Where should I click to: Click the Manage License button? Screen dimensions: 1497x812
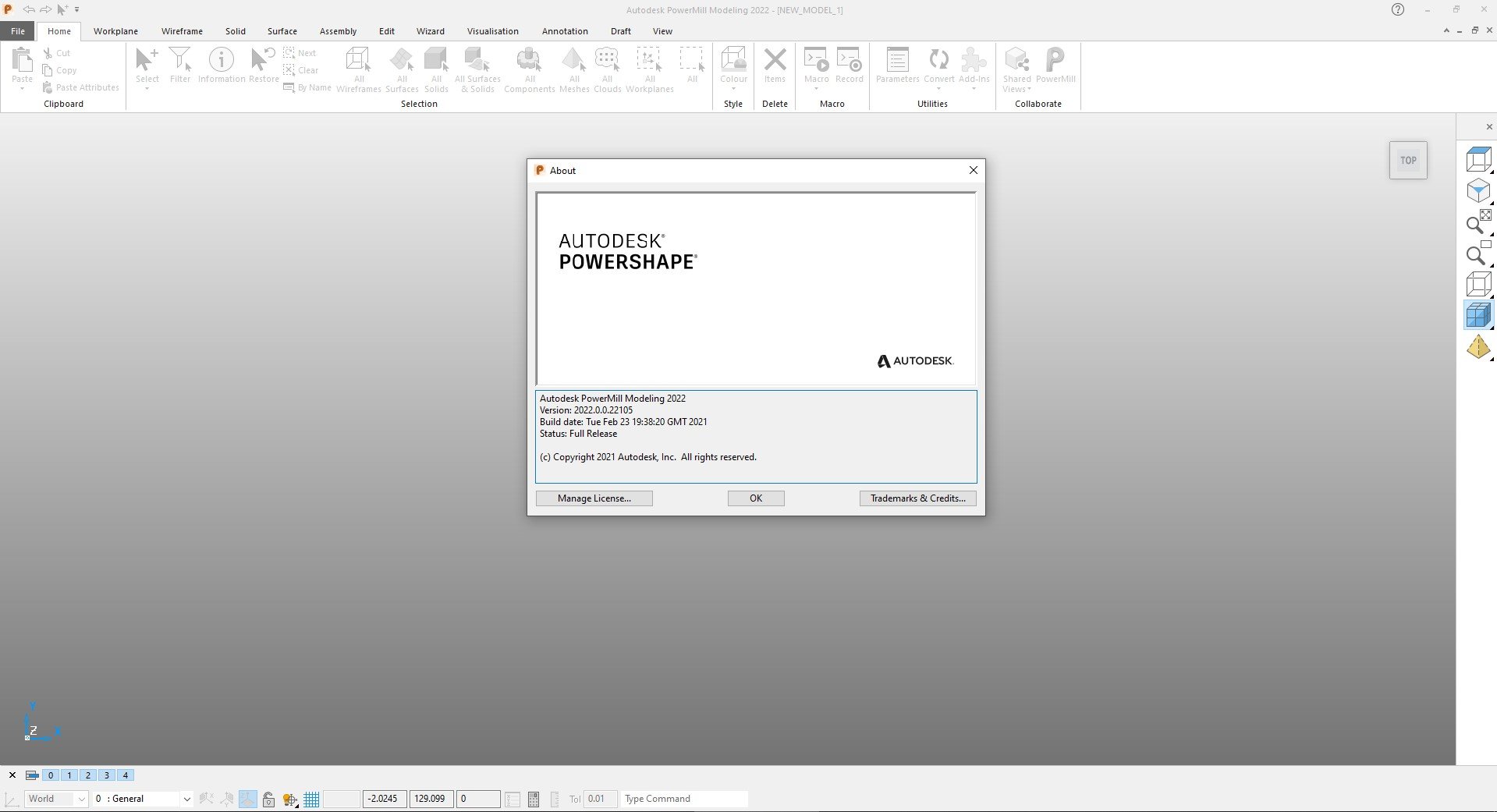(x=594, y=498)
